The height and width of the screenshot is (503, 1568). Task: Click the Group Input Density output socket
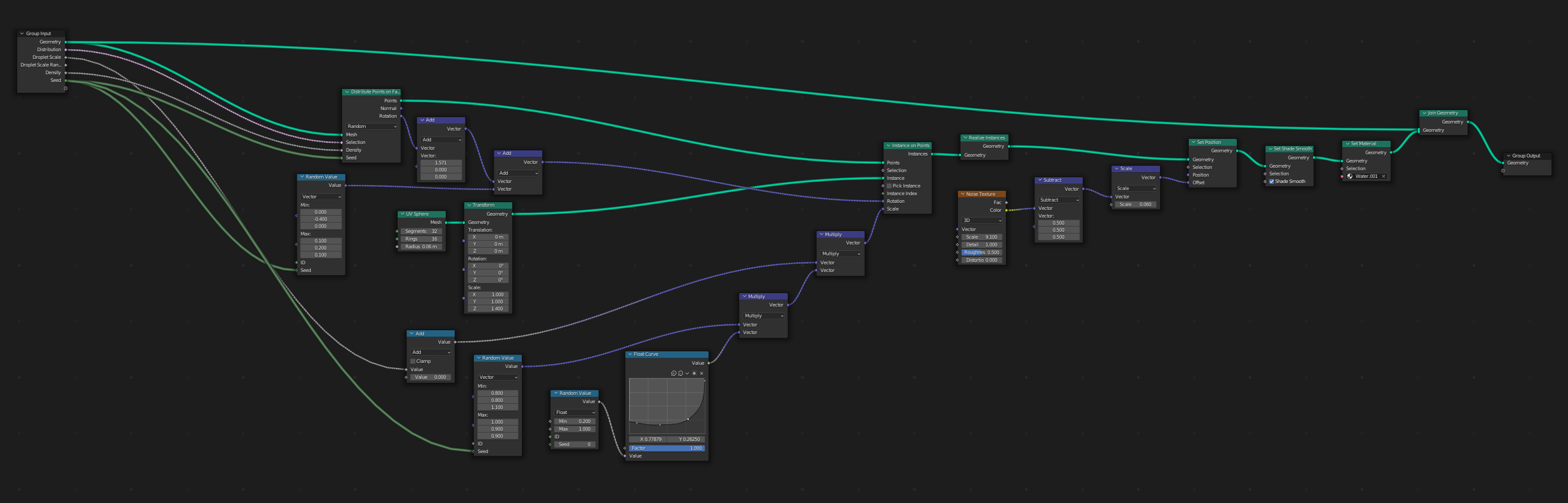point(66,72)
